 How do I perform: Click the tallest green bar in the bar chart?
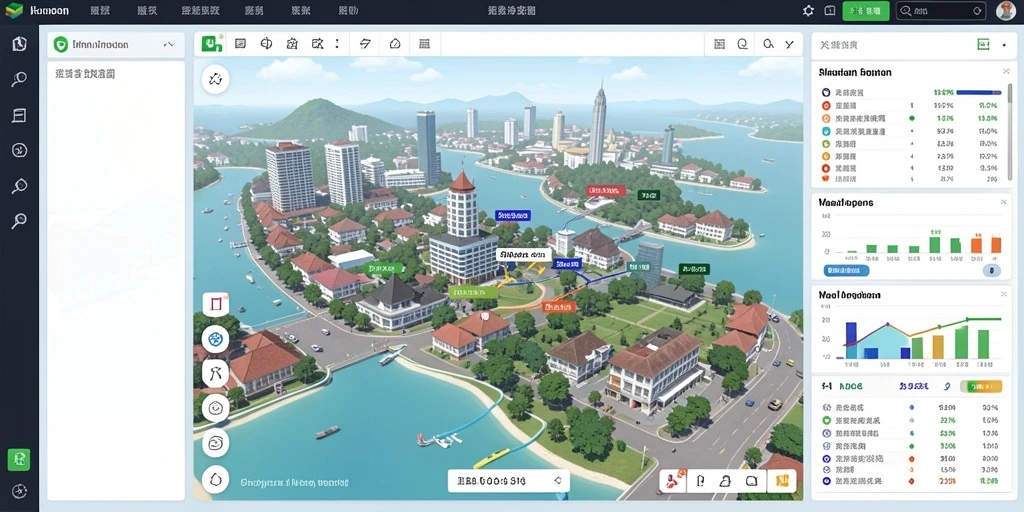coord(935,244)
